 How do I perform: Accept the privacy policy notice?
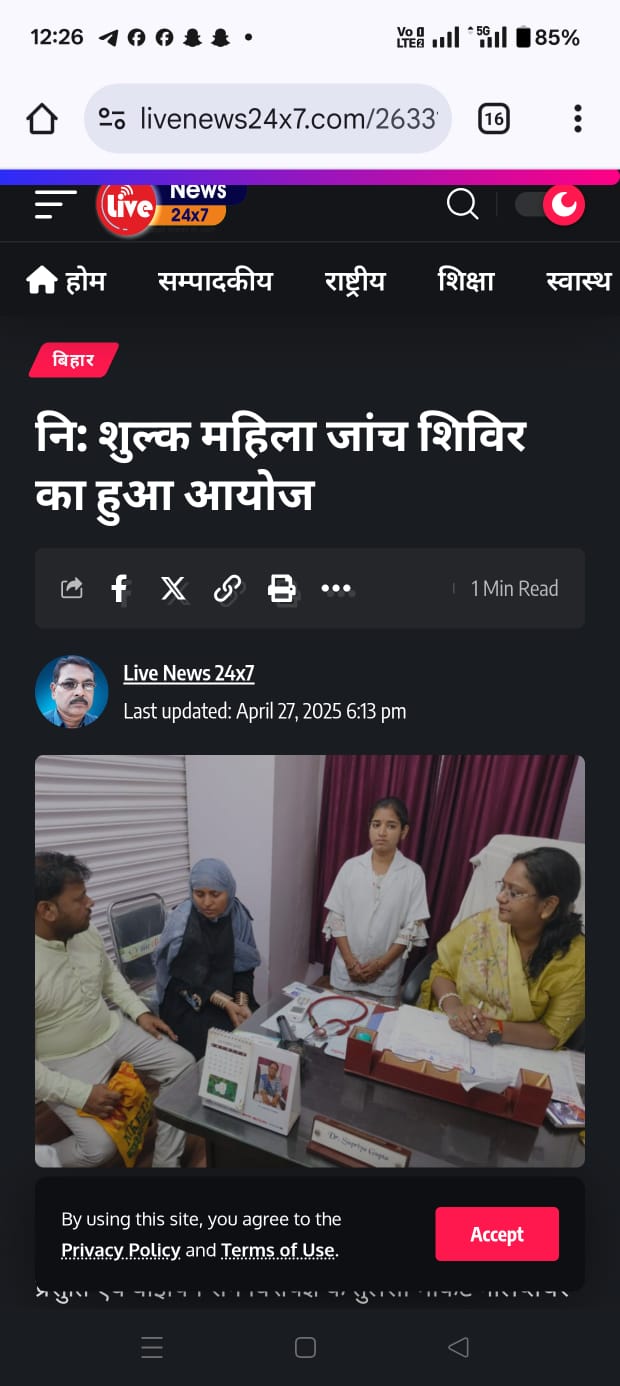(497, 1234)
